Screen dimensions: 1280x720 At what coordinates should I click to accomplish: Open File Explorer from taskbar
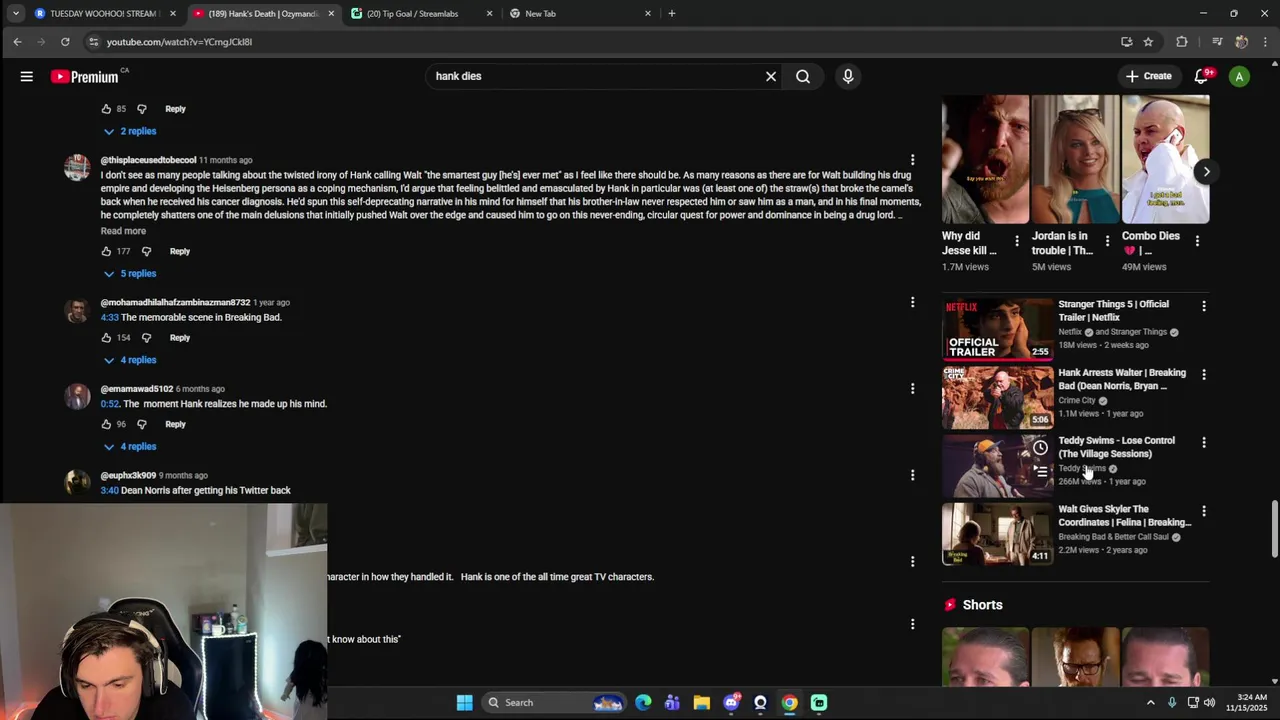click(x=702, y=702)
